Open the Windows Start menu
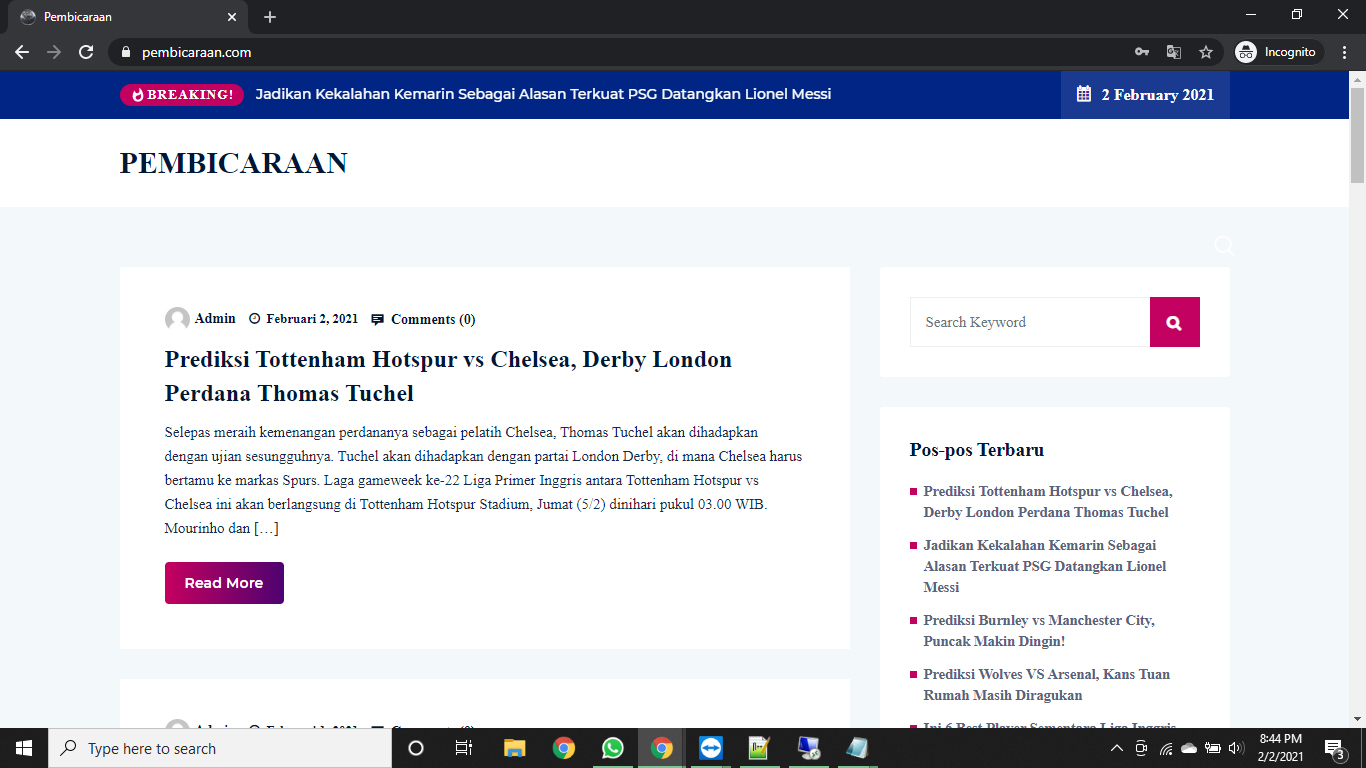The width and height of the screenshot is (1366, 768). tap(24, 748)
